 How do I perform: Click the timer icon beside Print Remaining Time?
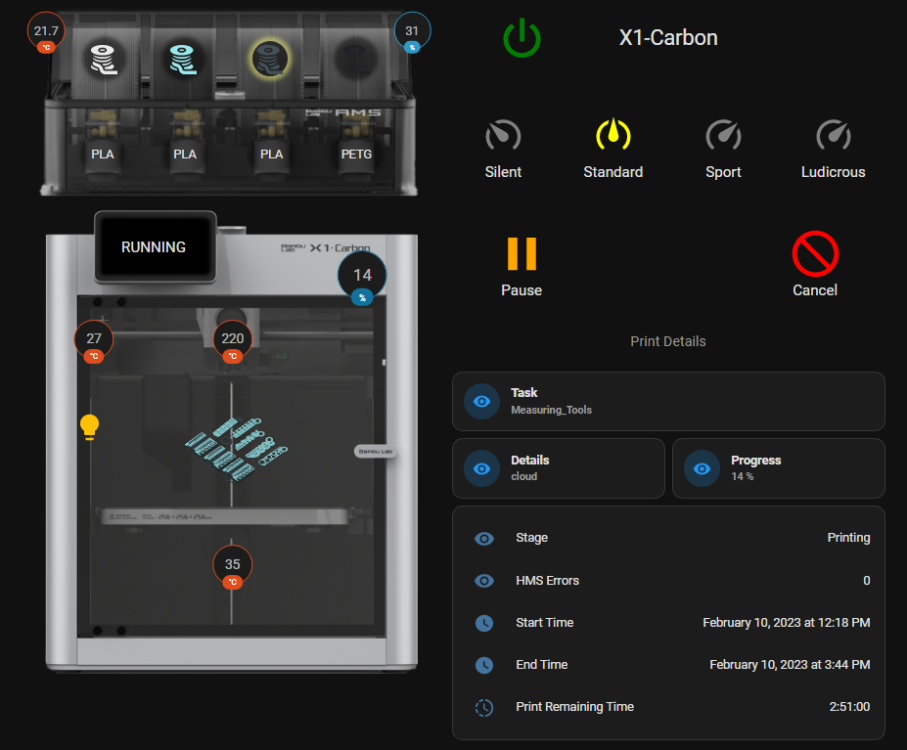tap(484, 707)
